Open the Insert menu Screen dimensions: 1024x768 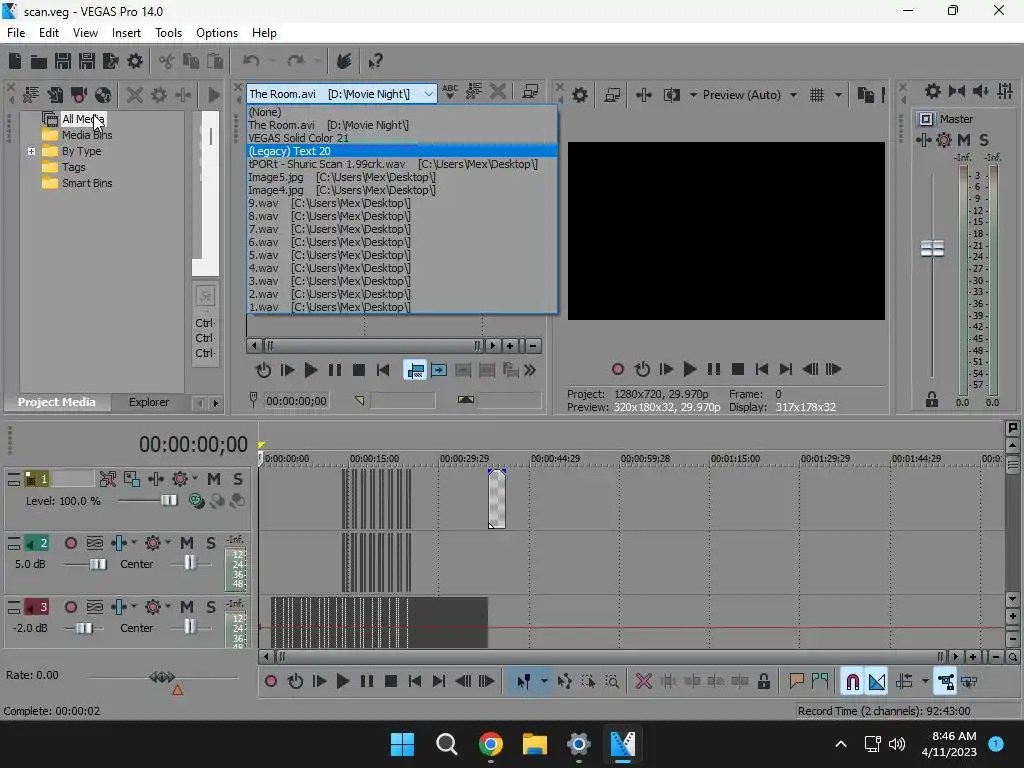coord(126,33)
